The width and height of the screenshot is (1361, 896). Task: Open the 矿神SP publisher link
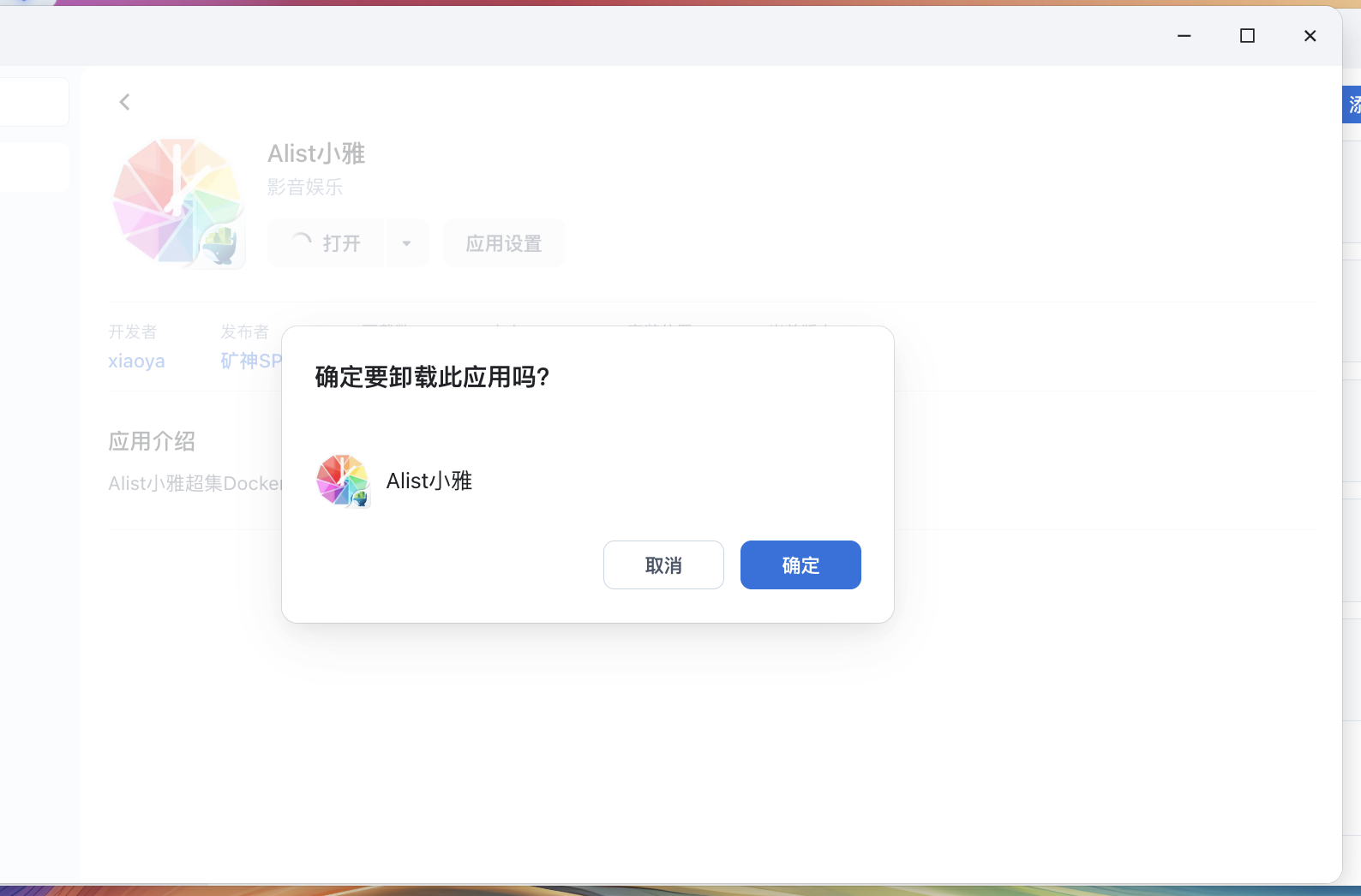[250, 361]
